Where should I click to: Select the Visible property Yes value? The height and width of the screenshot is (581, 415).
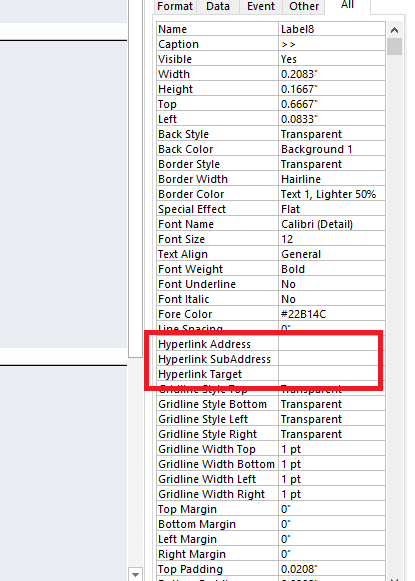332,59
